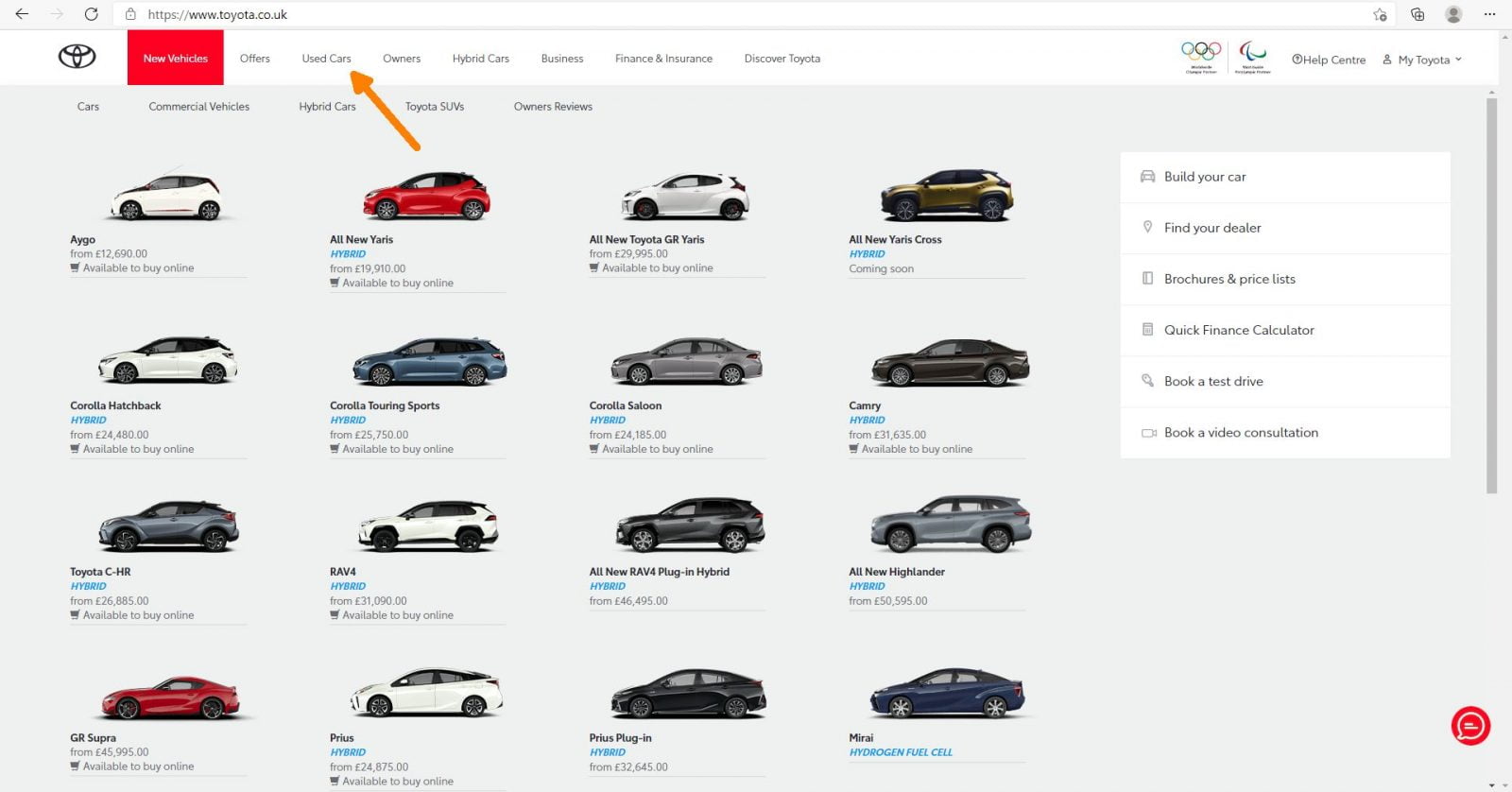
Task: Open the Offers menu item
Action: (x=254, y=58)
